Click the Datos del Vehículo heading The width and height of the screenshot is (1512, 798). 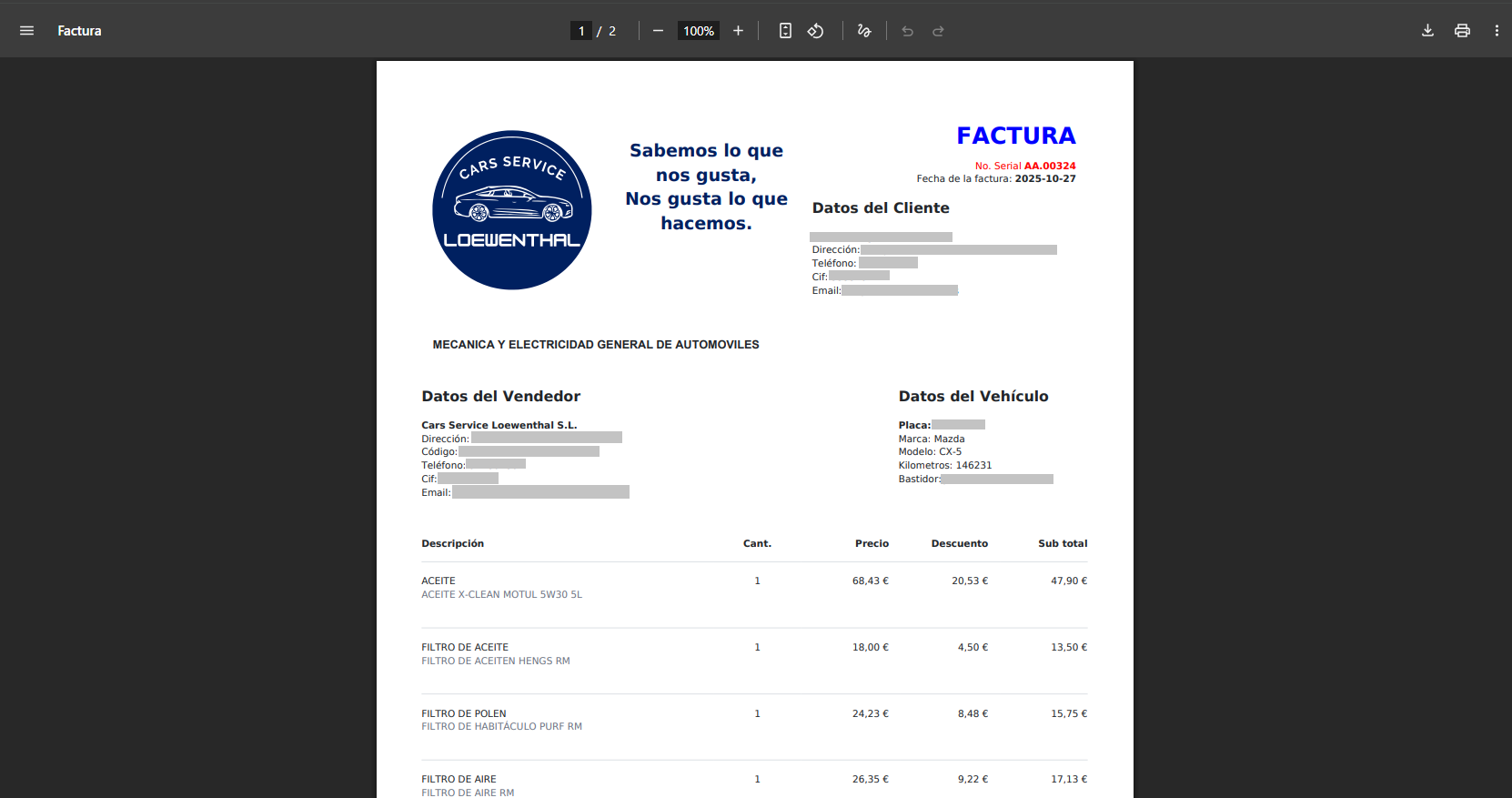[973, 396]
